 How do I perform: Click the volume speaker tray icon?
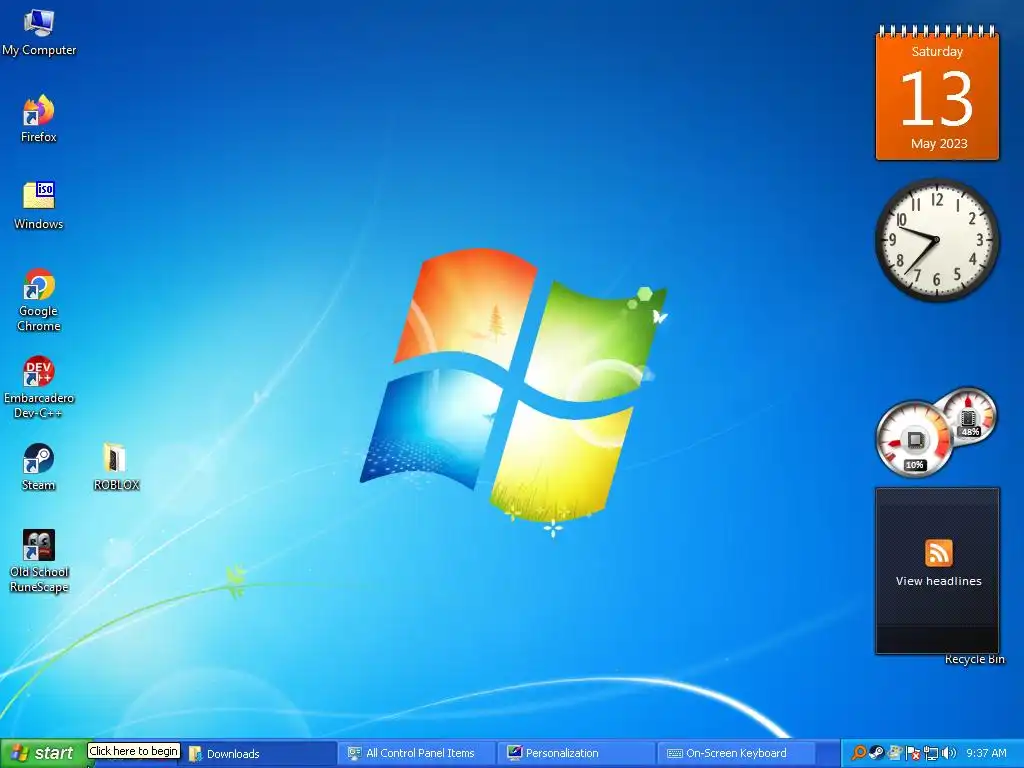[948, 754]
